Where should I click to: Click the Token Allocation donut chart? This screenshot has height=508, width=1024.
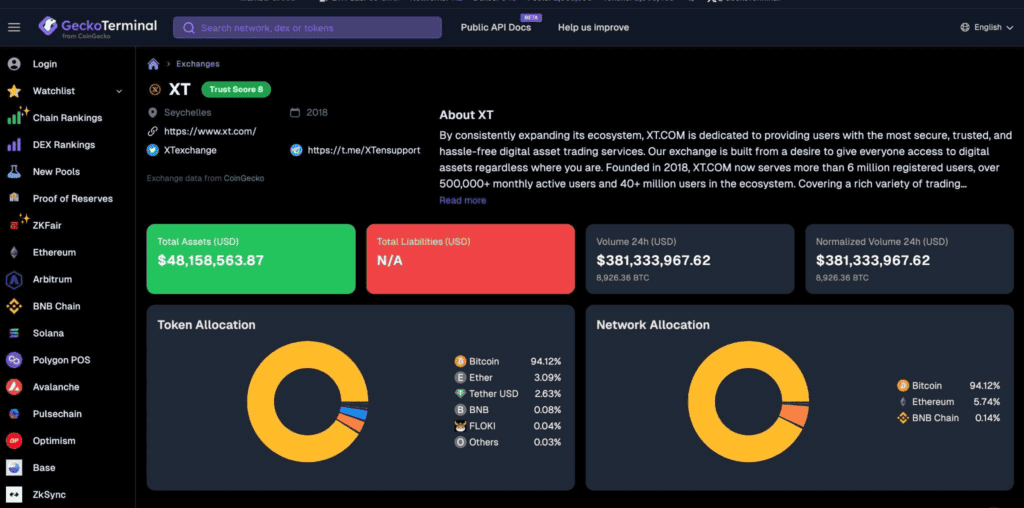[x=308, y=401]
